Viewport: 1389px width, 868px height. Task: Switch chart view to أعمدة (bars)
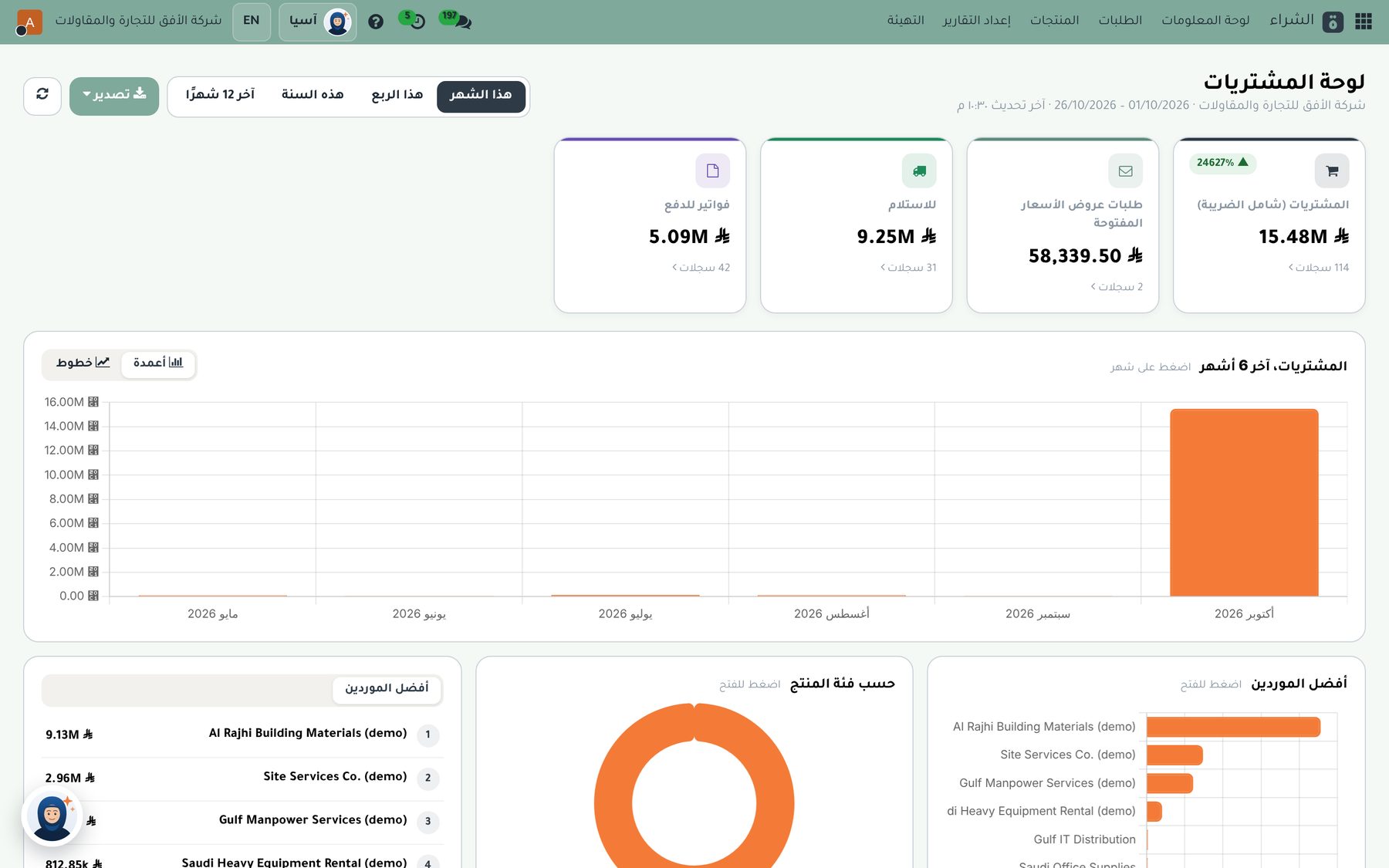[x=158, y=363]
